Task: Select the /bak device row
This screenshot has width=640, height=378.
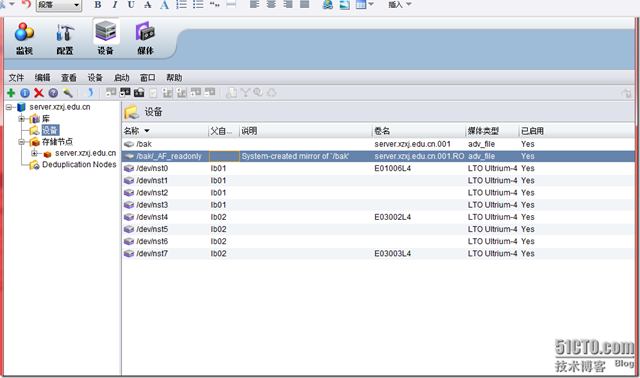Action: point(378,144)
